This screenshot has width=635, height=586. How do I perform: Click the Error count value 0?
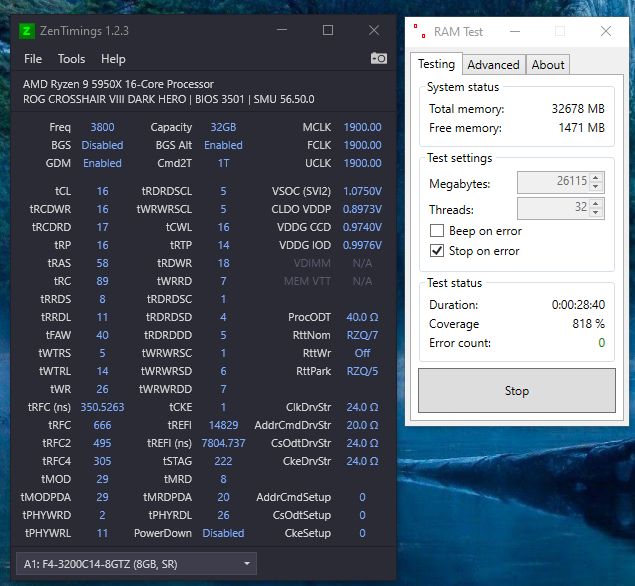pos(602,343)
